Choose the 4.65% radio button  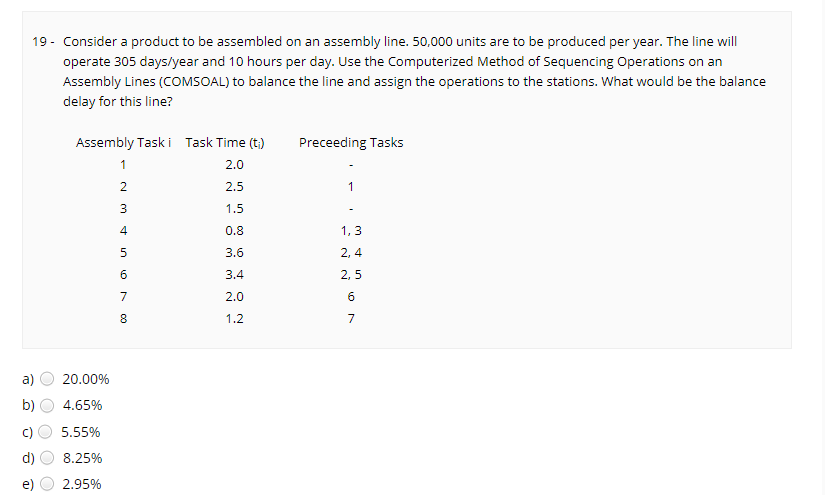[47, 405]
